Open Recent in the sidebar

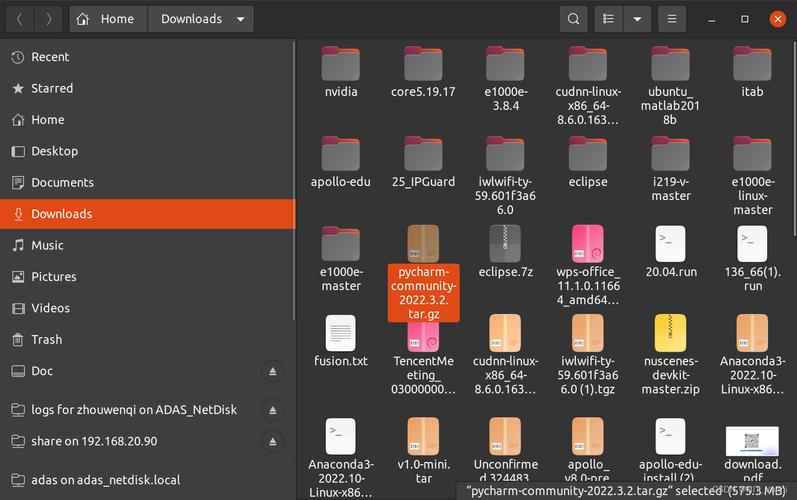pyautogui.click(x=147, y=57)
